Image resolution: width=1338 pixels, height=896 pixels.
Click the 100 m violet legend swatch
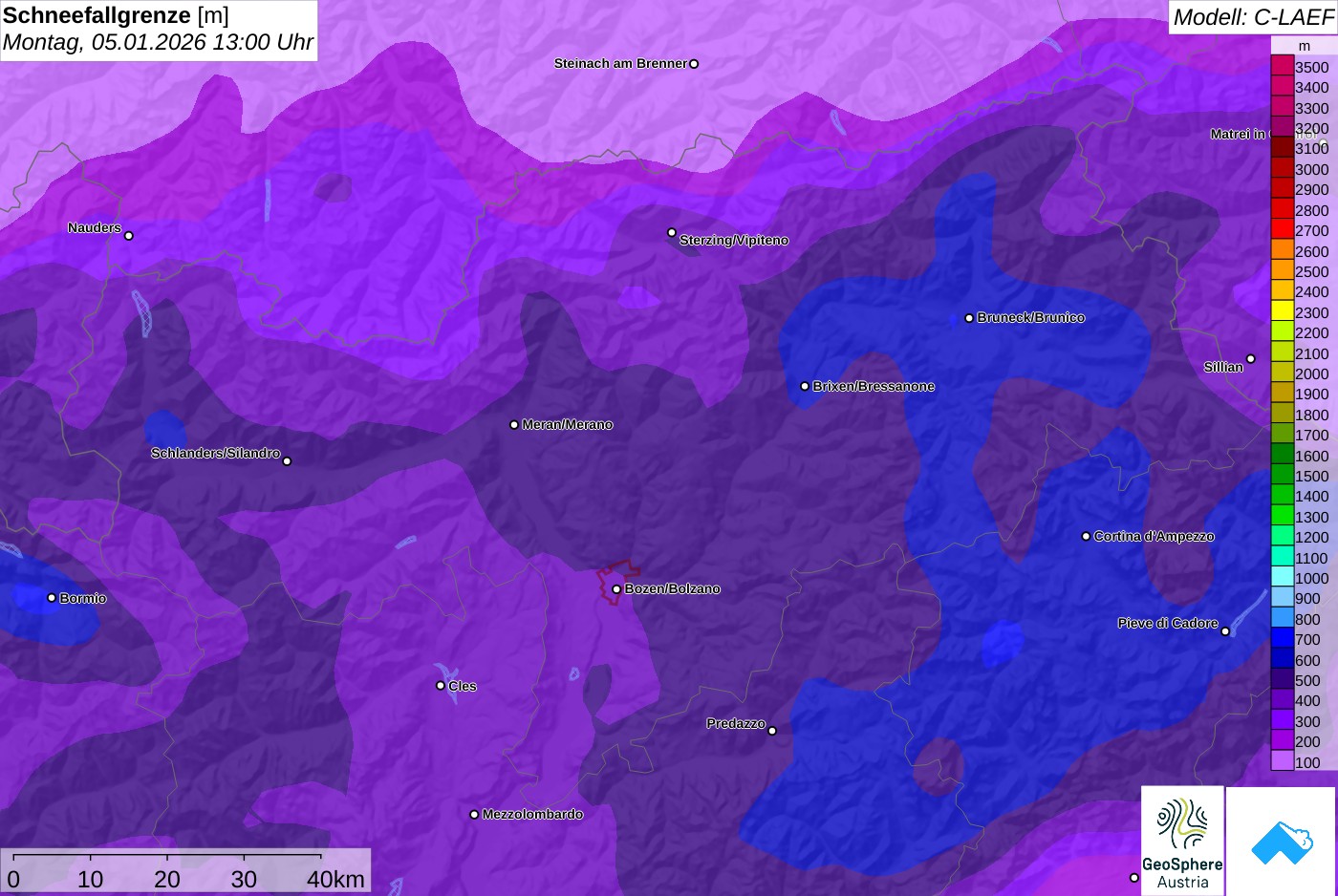1282,761
